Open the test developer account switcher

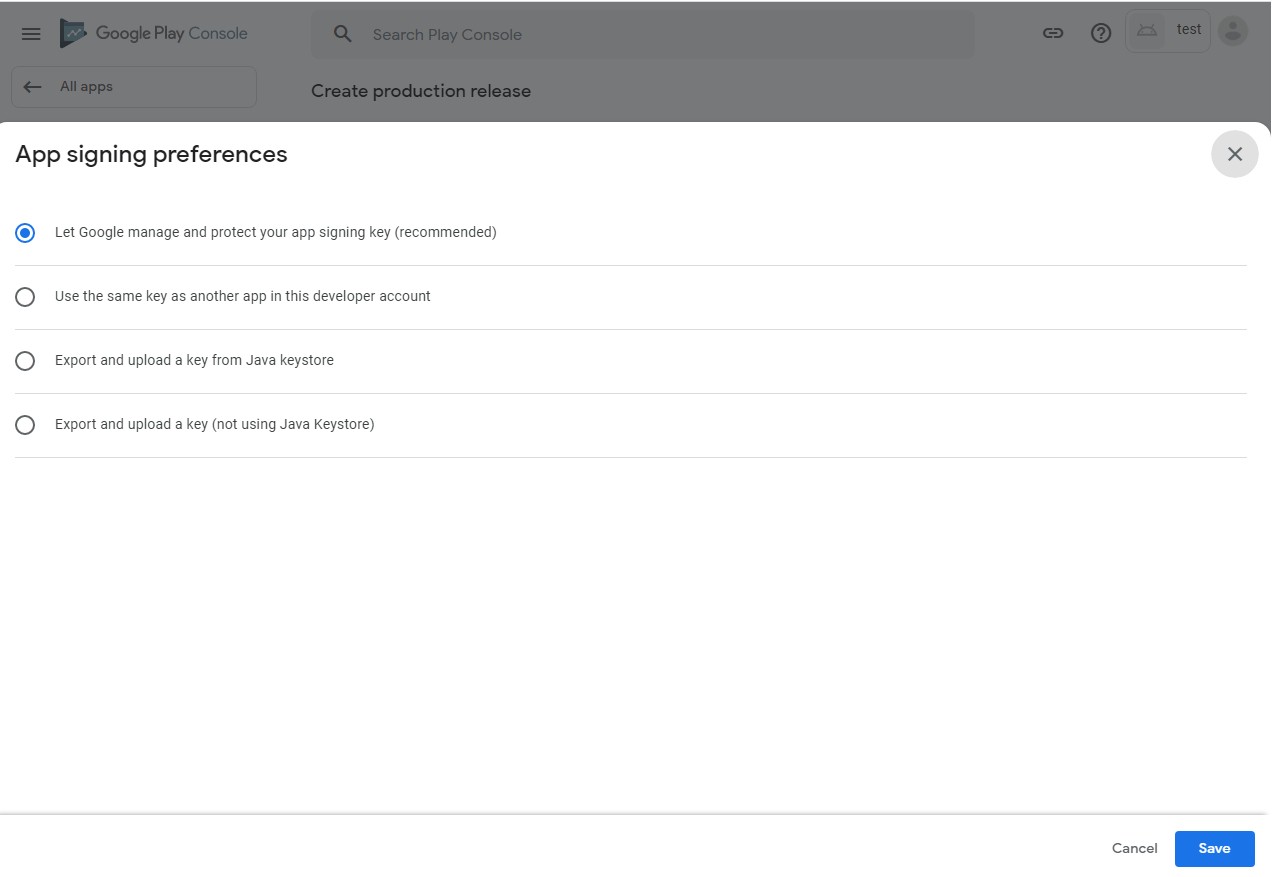click(1168, 31)
